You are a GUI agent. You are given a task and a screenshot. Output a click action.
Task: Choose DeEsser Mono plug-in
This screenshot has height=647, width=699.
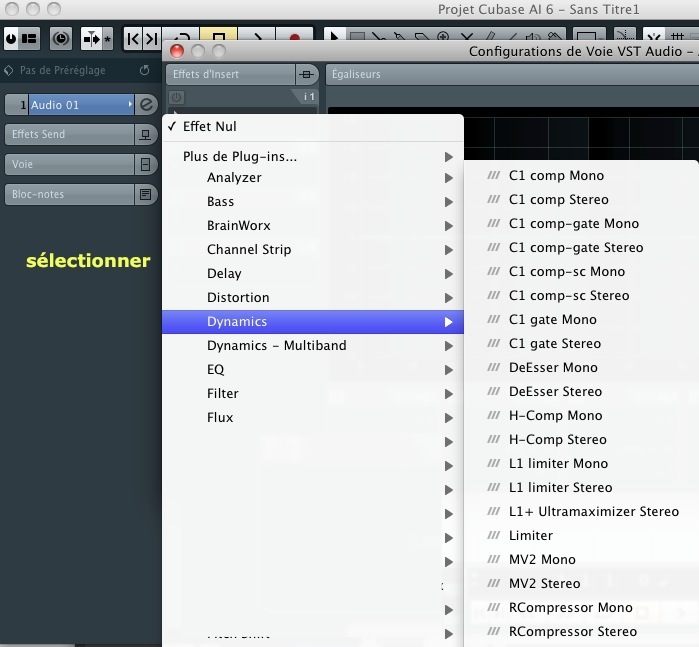click(x=581, y=368)
